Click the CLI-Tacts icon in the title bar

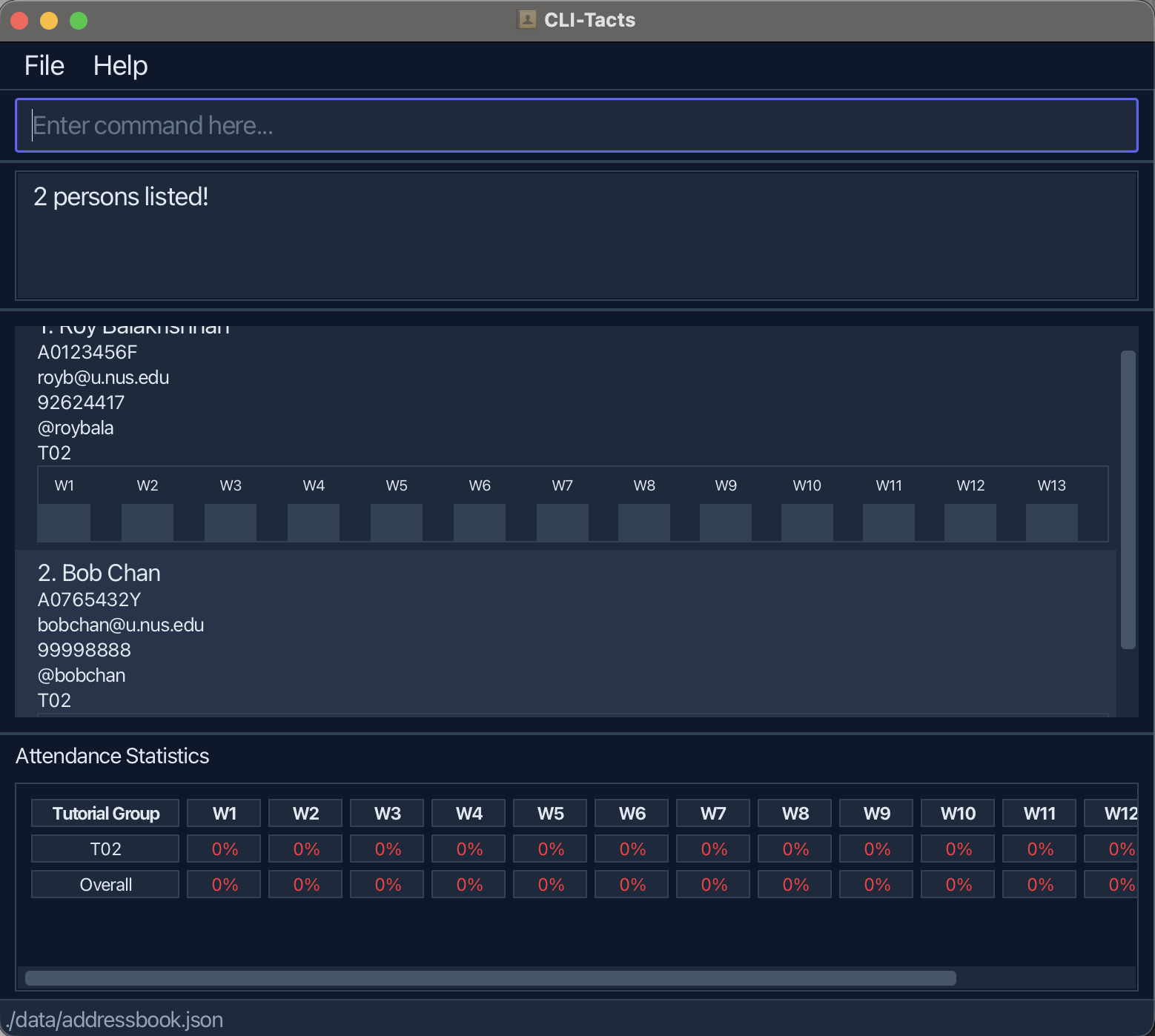click(x=526, y=19)
